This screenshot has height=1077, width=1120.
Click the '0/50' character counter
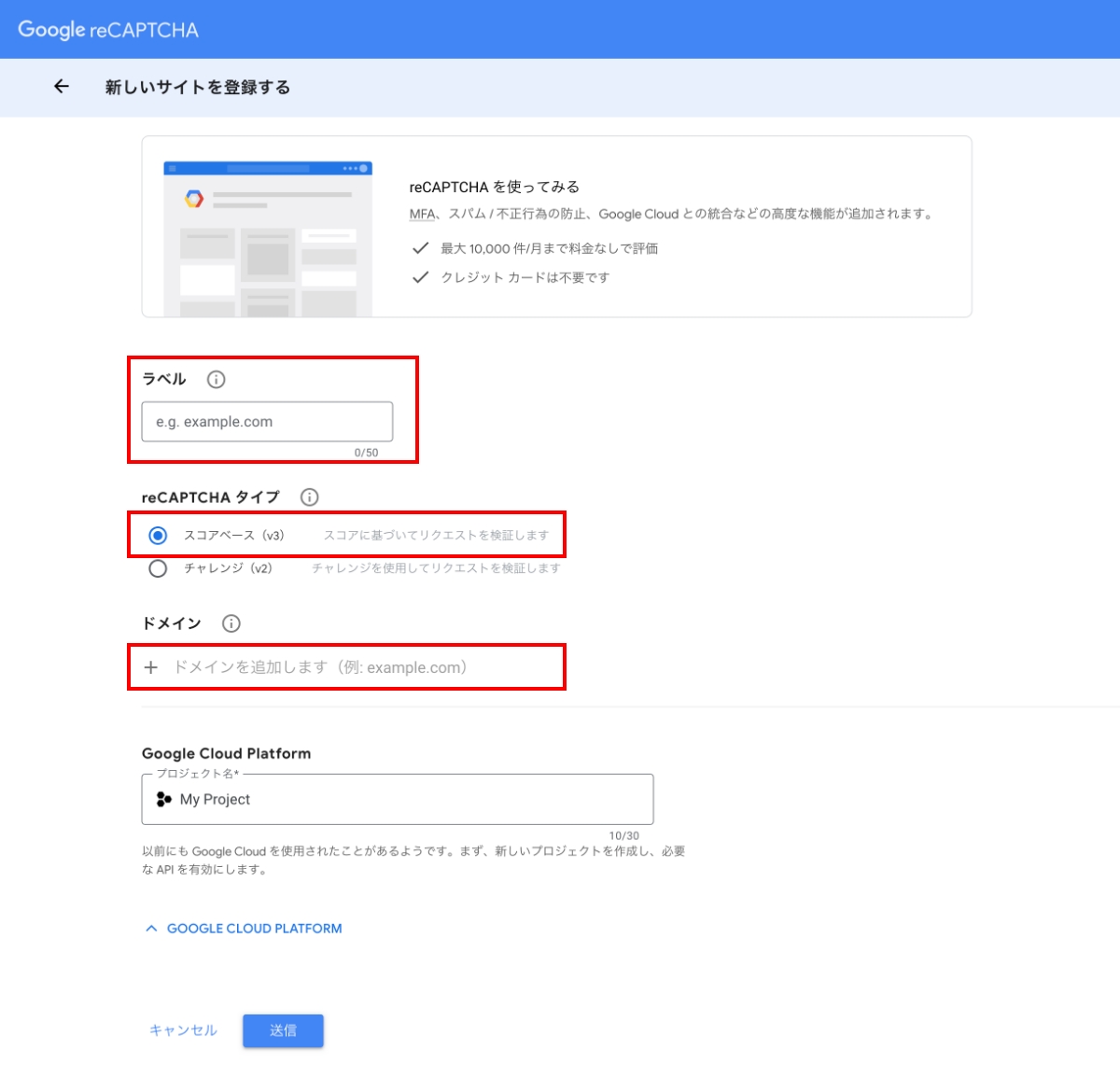366,453
